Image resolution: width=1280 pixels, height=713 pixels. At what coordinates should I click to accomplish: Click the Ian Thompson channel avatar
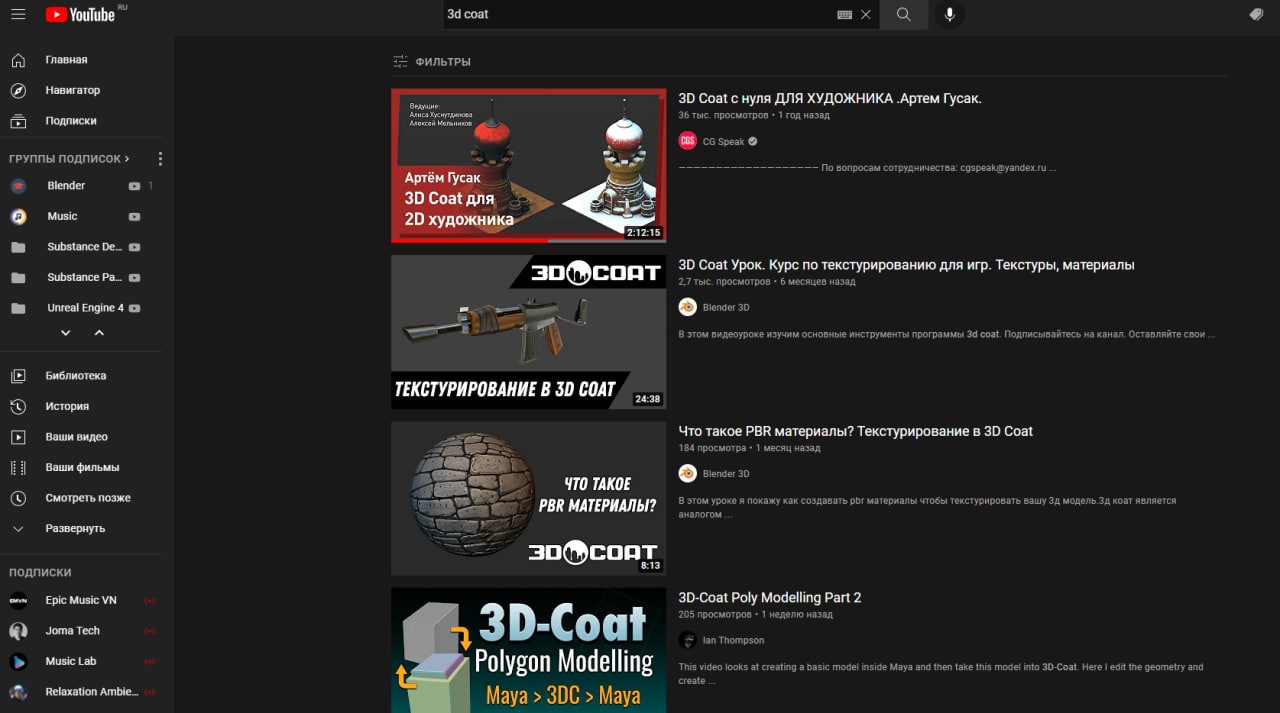click(x=688, y=639)
